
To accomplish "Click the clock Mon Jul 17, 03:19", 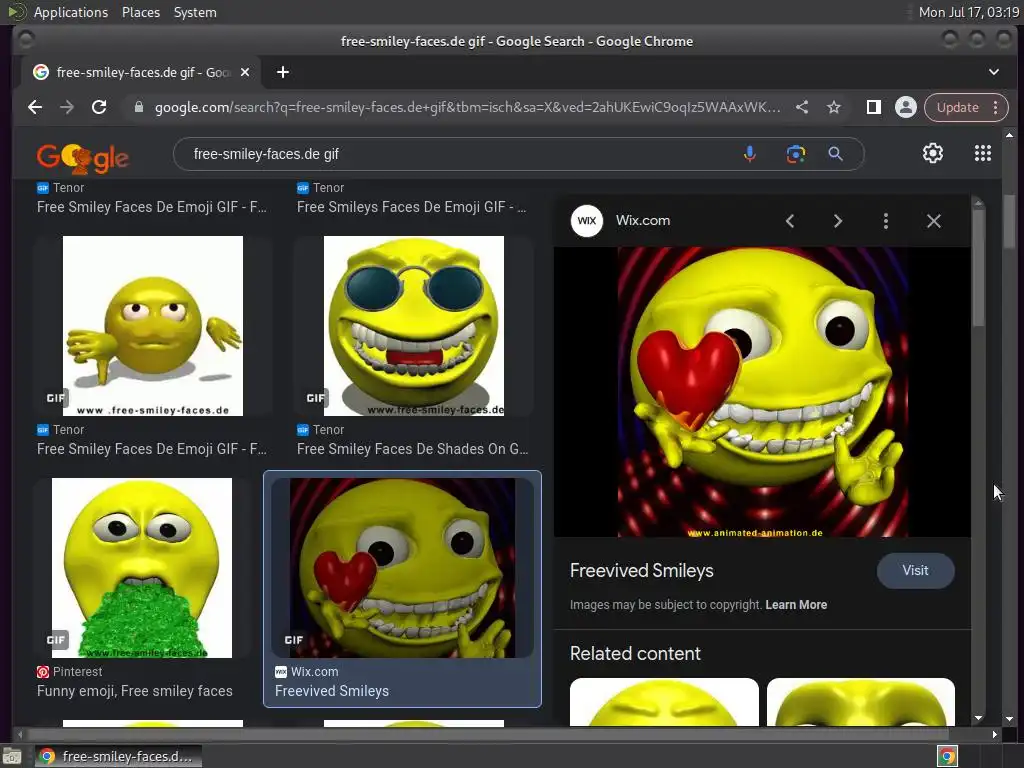I will coord(968,12).
